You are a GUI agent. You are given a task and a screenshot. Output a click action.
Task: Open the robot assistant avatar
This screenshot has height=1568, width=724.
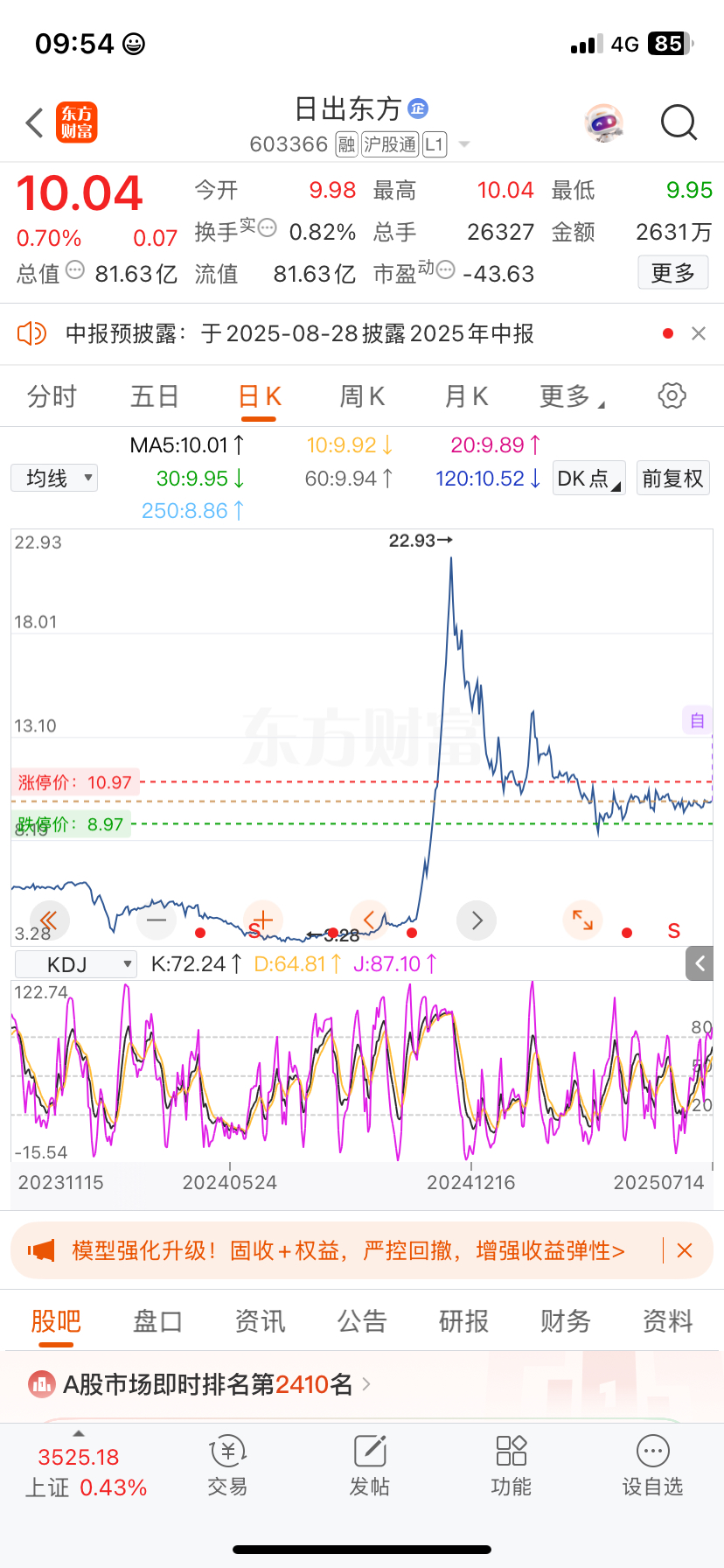pos(604,122)
